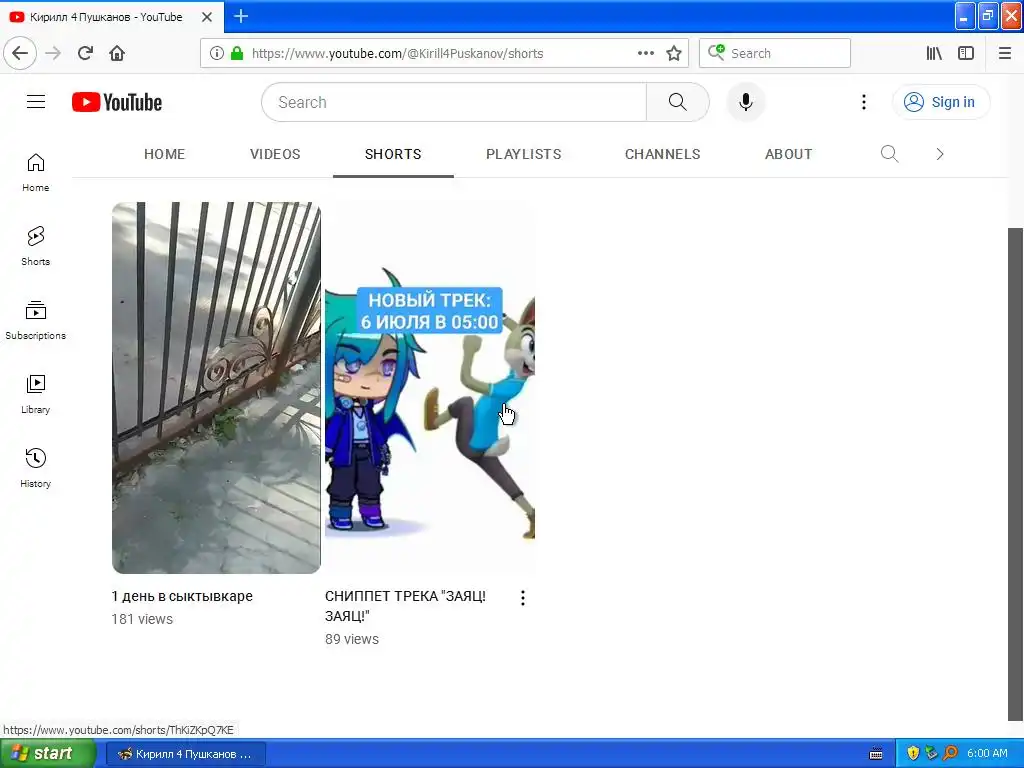Click the YouTube search magnifier button
This screenshot has height=768, width=1024.
click(x=678, y=102)
